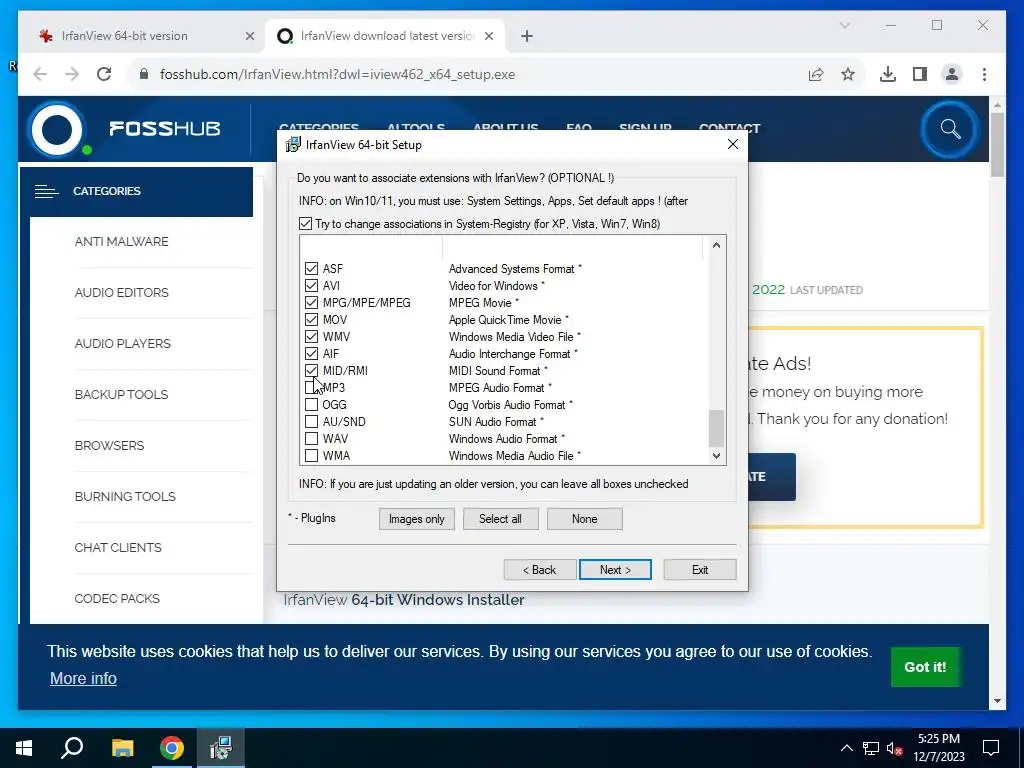Viewport: 1024px width, 768px height.
Task: Check the OGG extension checkbox
Action: pyautogui.click(x=312, y=404)
